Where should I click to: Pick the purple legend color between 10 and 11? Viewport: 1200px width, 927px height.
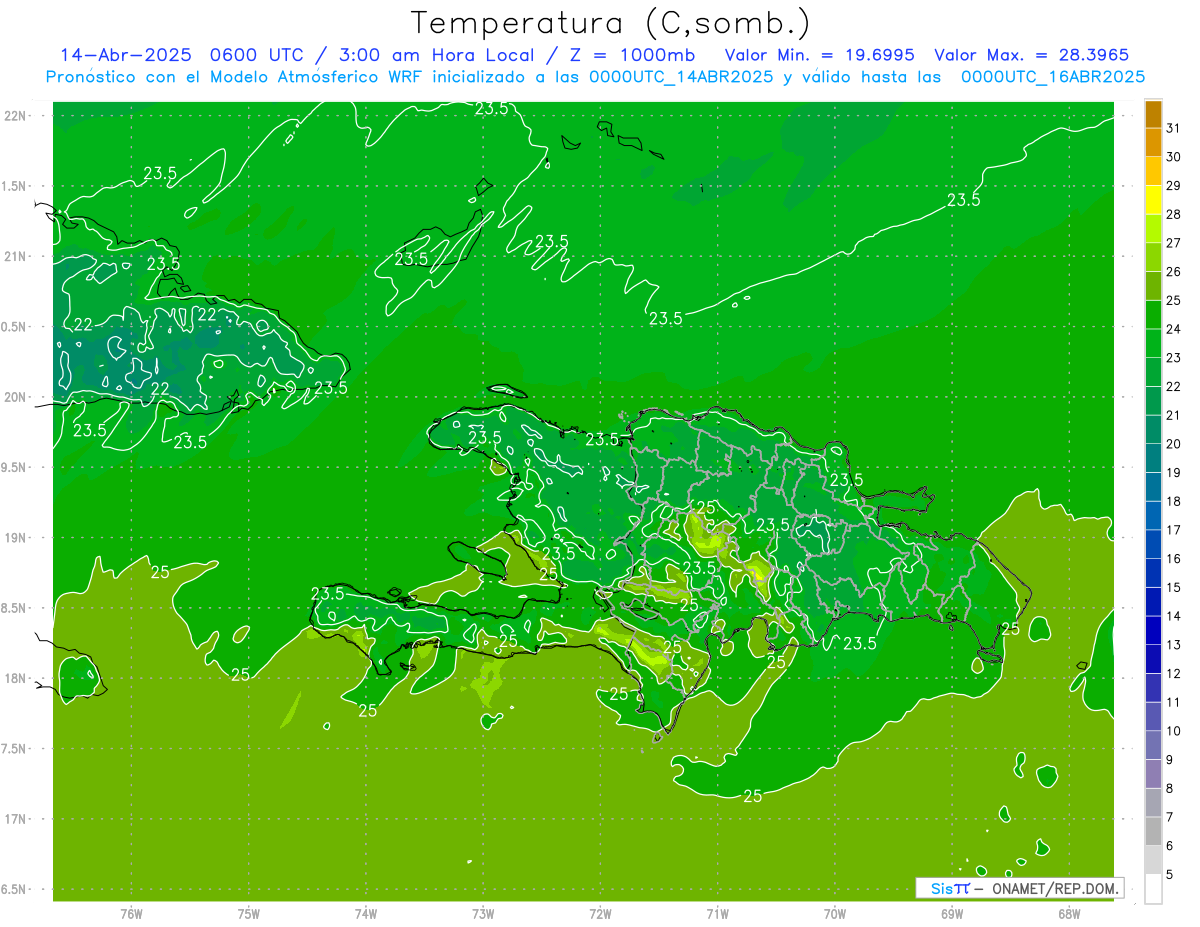[x=1153, y=717]
